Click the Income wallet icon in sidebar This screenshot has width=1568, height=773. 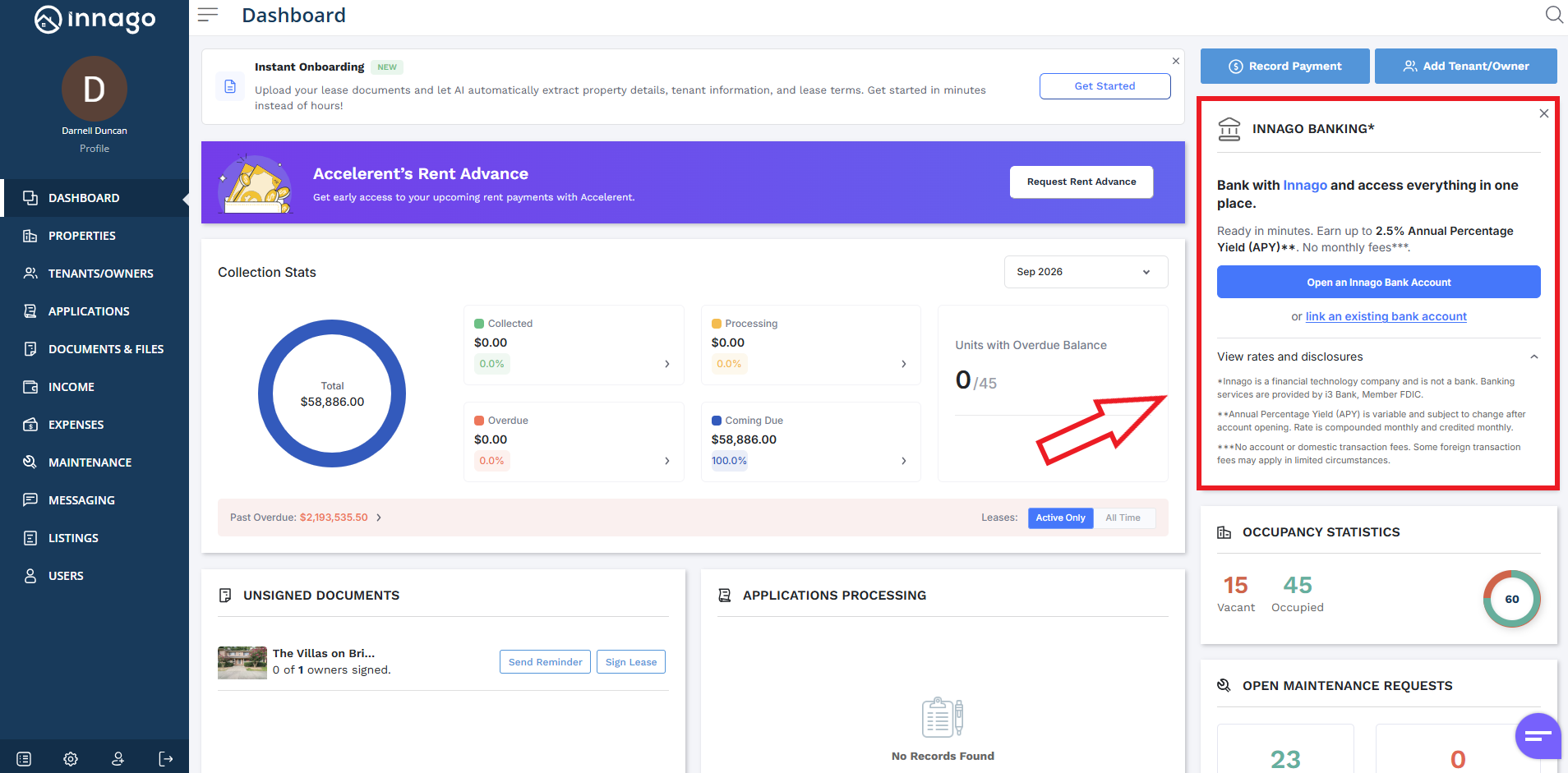[x=30, y=387]
